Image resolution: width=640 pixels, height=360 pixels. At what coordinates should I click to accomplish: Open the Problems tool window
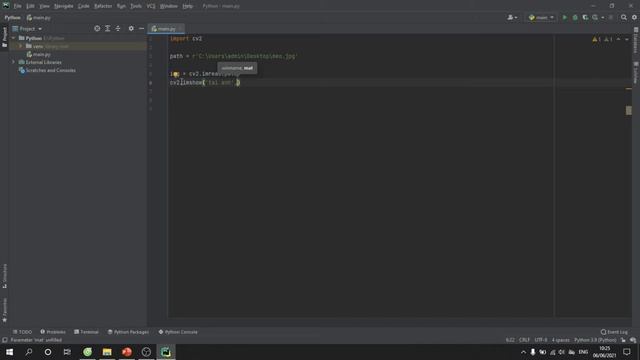coord(53,332)
